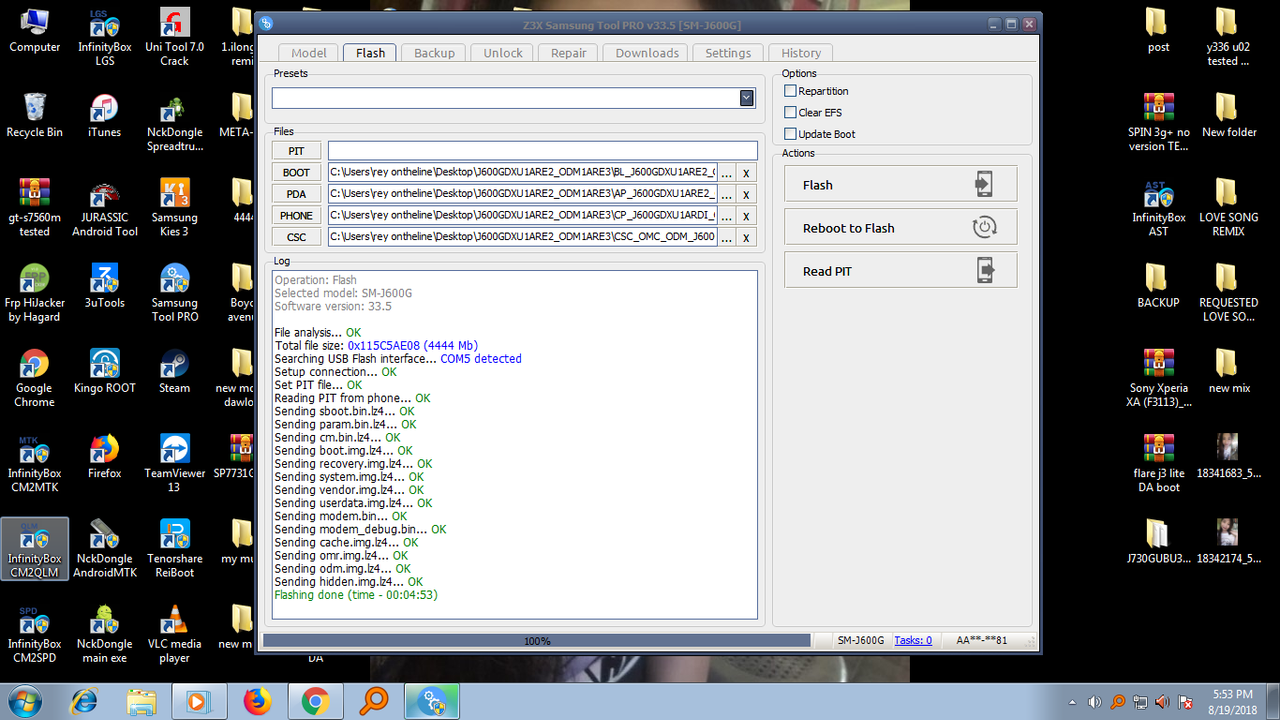This screenshot has width=1280, height=720.
Task: Click the empty PIT file path field
Action: 542,151
